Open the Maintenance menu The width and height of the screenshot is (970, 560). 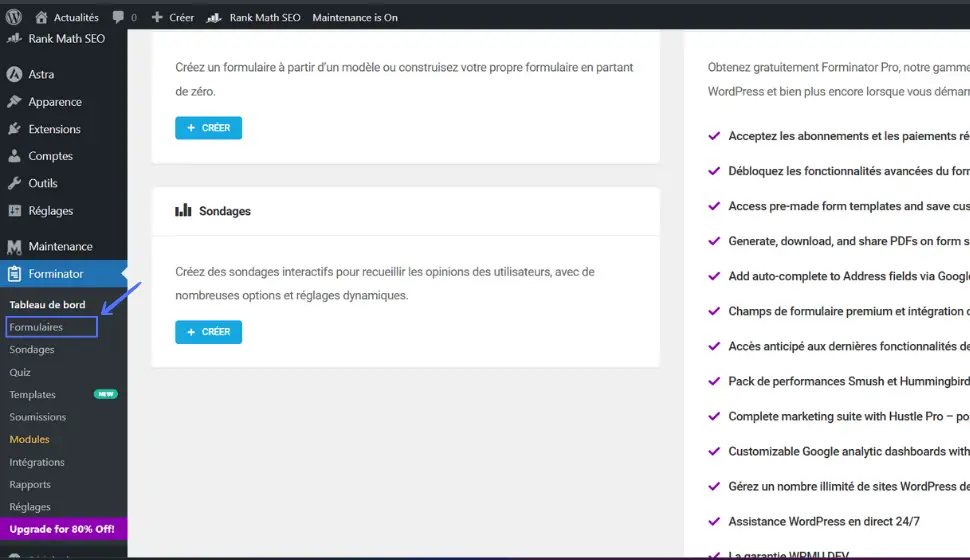click(61, 246)
